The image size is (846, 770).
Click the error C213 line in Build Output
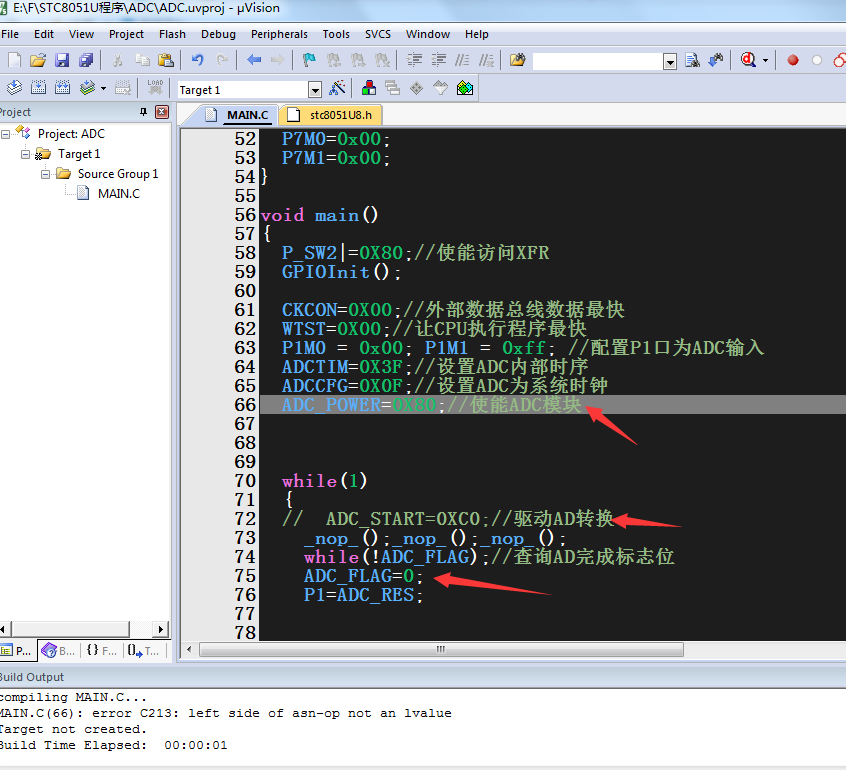point(226,713)
